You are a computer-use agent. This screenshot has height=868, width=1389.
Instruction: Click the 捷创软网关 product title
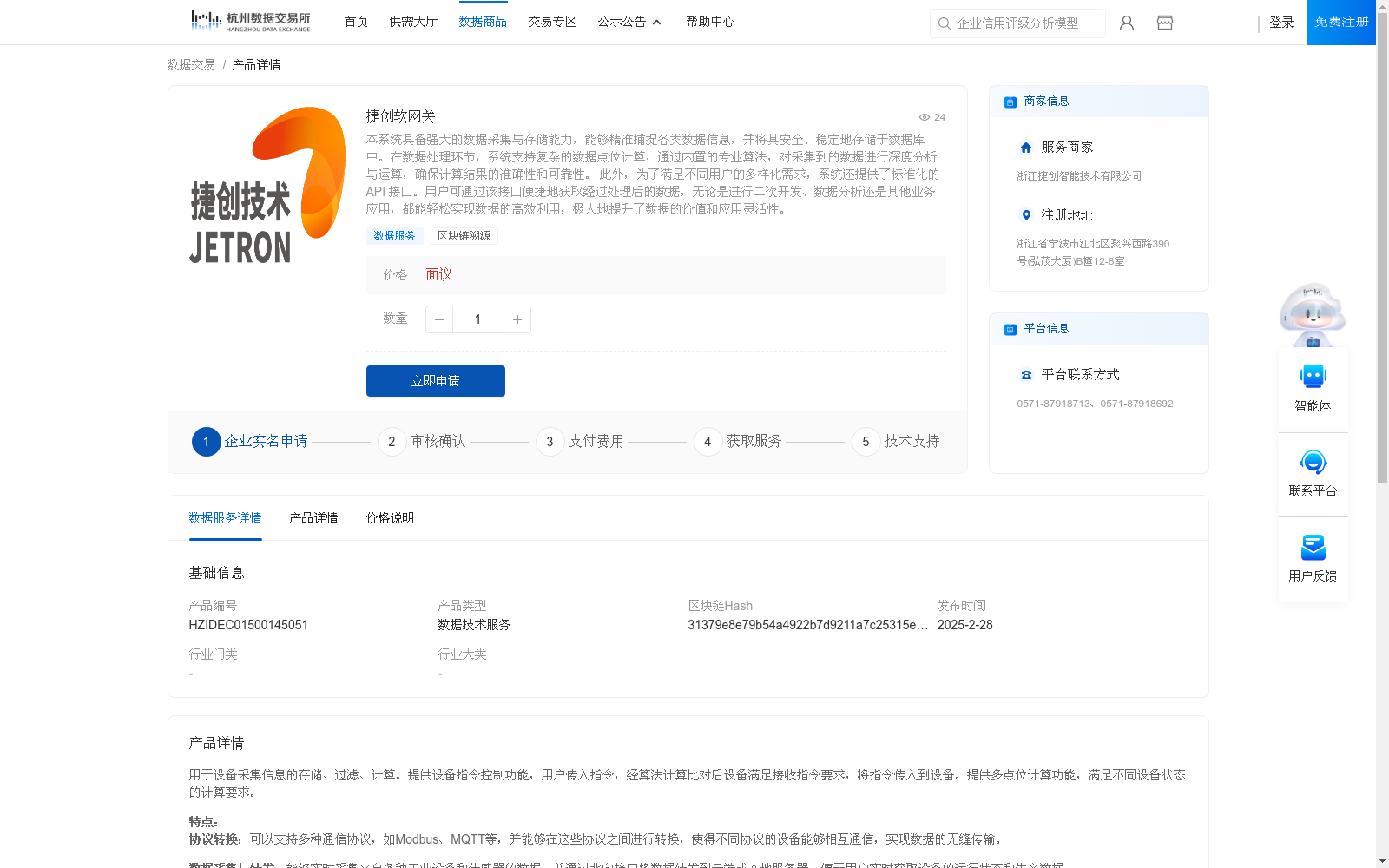400,116
